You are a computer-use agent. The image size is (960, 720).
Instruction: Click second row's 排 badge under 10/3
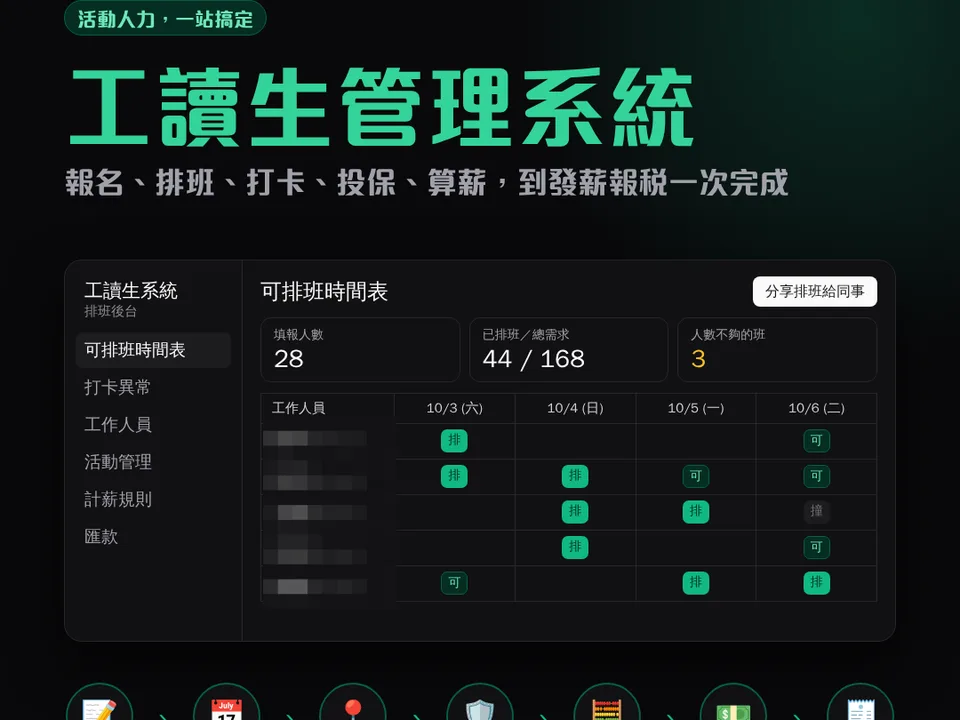click(x=454, y=476)
